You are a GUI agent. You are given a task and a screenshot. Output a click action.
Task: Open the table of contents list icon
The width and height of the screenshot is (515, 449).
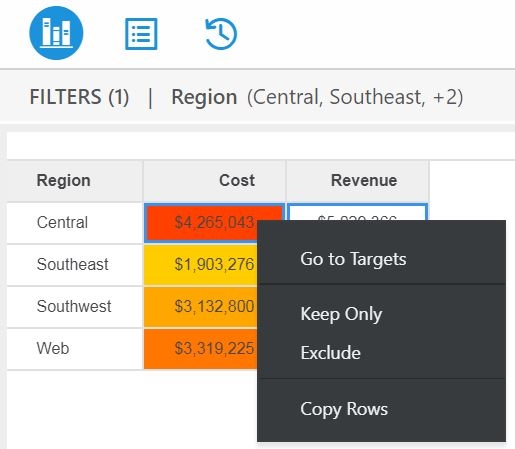[x=141, y=34]
